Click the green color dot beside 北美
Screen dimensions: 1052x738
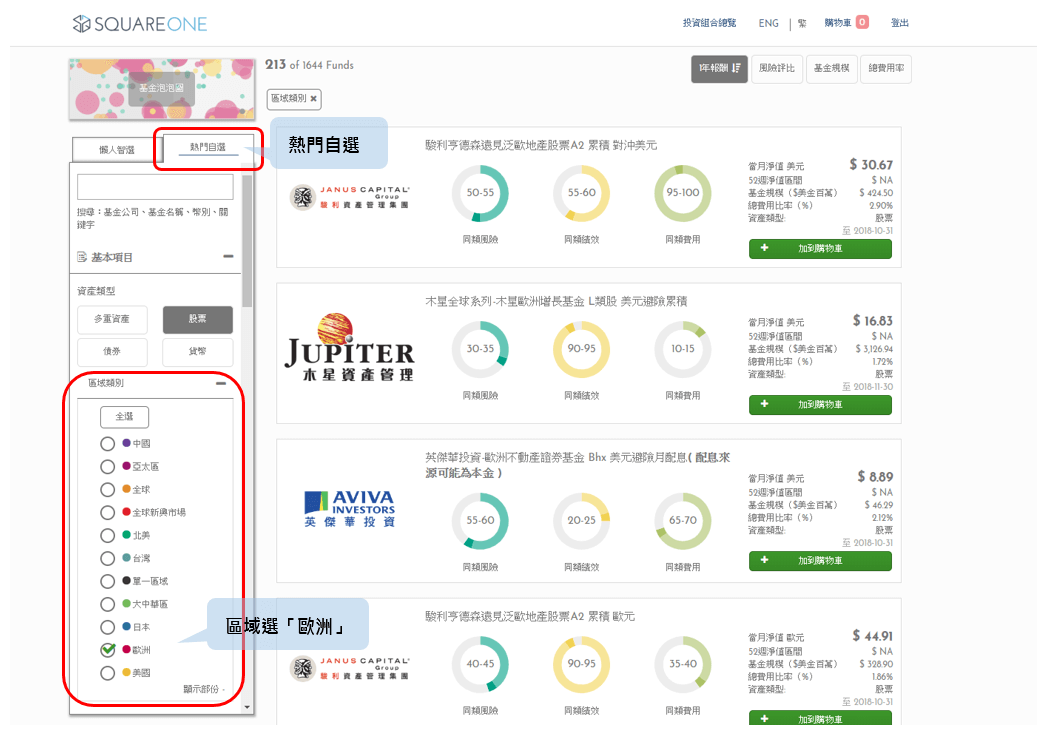(127, 535)
